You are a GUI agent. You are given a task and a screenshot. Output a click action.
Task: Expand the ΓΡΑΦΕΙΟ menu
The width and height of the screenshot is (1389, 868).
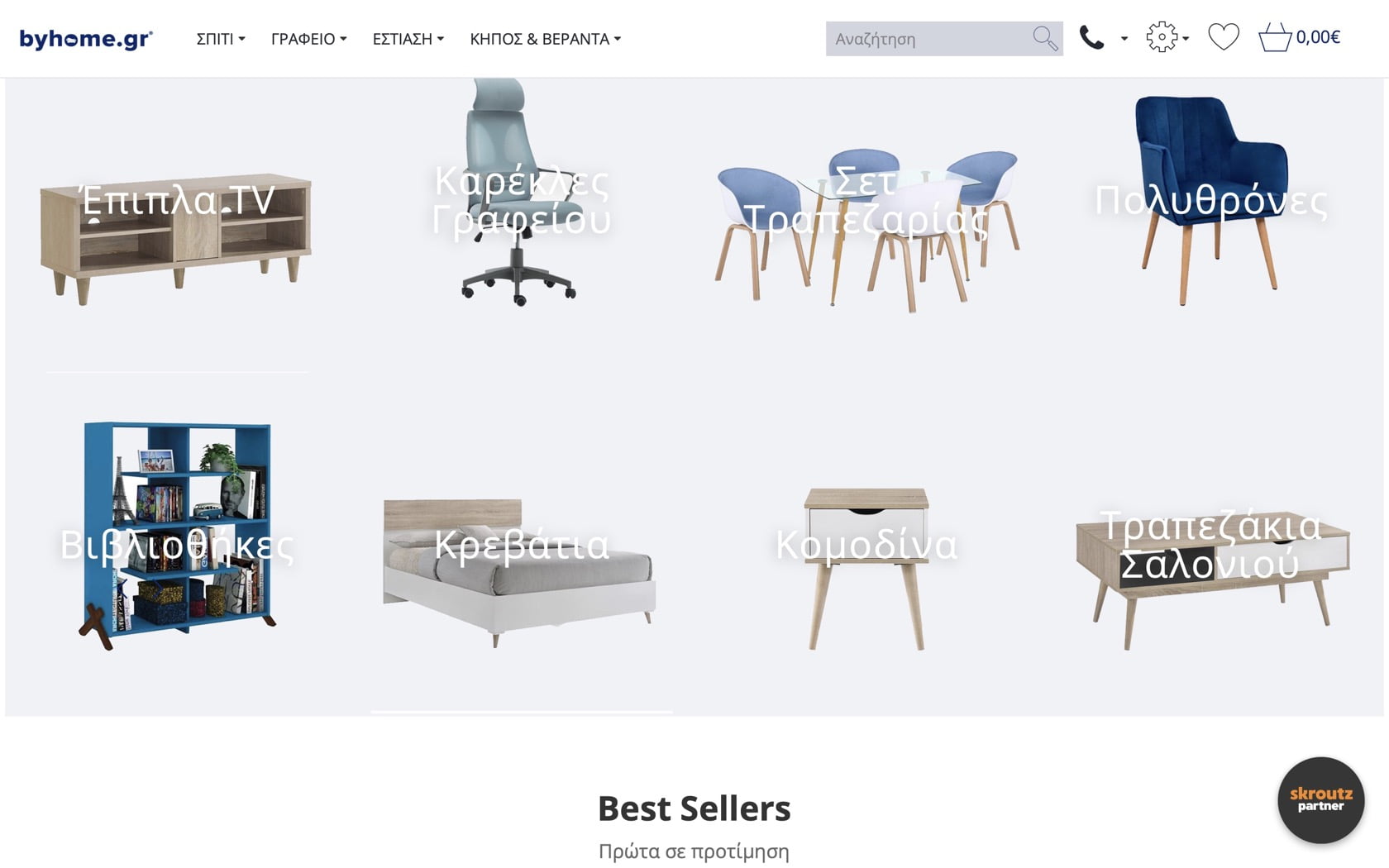(309, 39)
